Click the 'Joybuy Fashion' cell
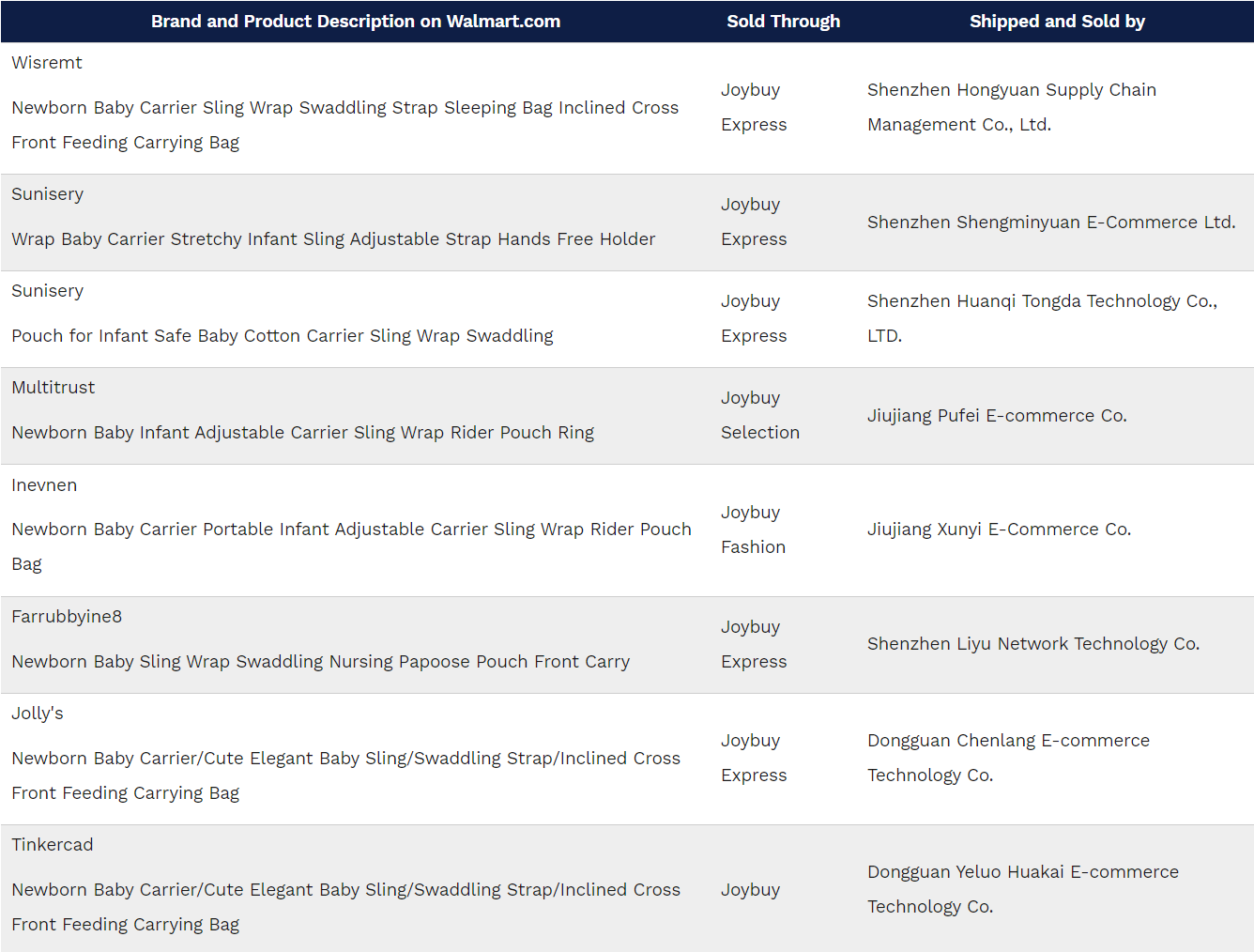Viewport: 1254px width, 952px height. point(753,530)
